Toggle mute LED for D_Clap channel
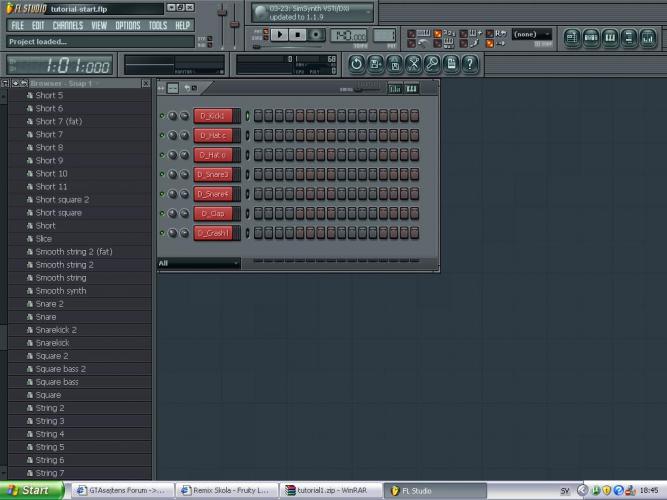Screen dimensions: 667x500 coord(161,213)
